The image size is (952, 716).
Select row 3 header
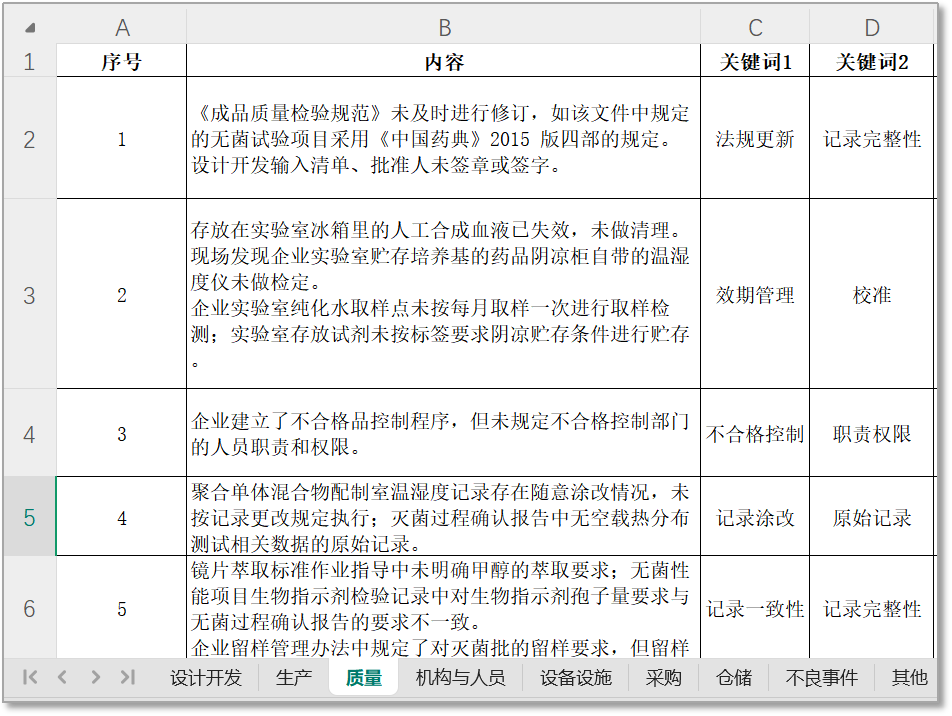pyautogui.click(x=29, y=295)
